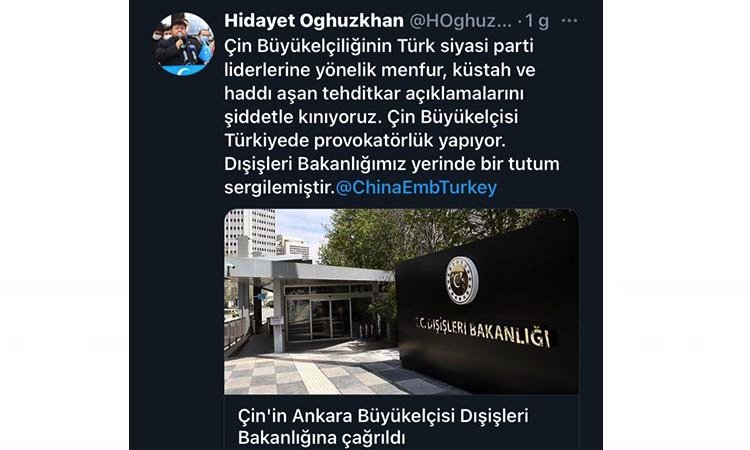Click the second headline line Bakanlığına çağrıldı
Screen dimensions: 750x450
tap(321, 438)
